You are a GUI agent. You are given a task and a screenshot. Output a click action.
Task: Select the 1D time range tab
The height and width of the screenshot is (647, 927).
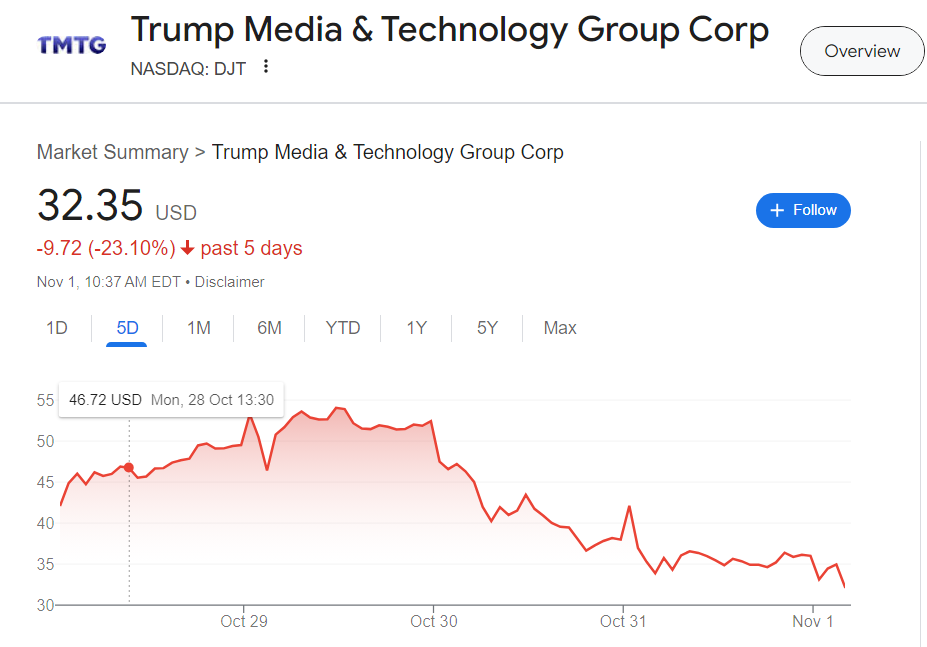(x=57, y=328)
